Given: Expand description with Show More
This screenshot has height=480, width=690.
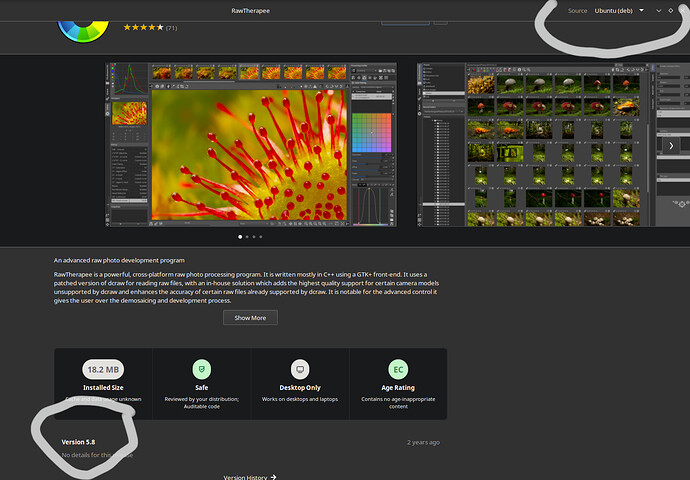Looking at the screenshot, I should pos(250,317).
